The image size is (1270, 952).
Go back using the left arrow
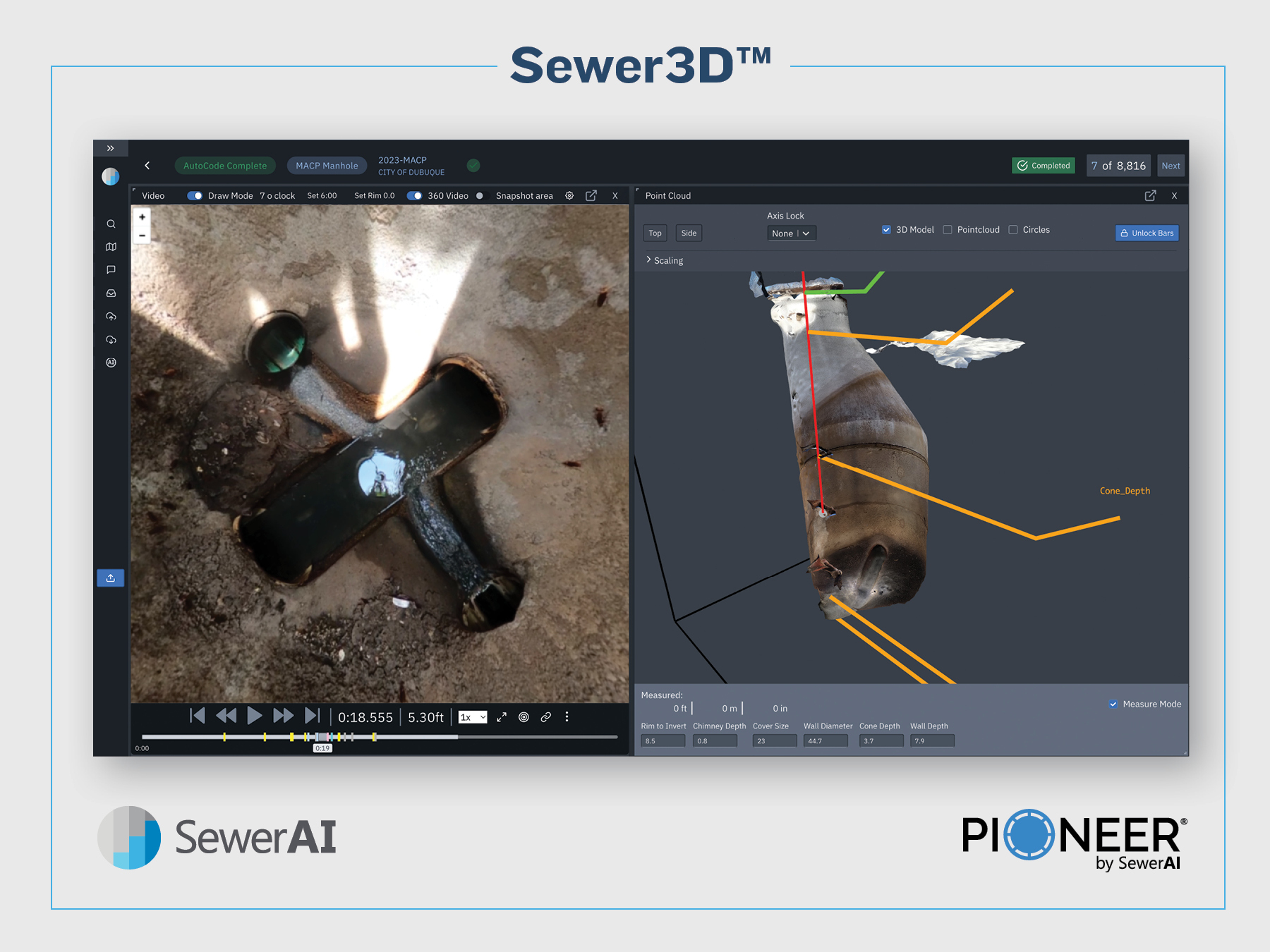point(147,166)
